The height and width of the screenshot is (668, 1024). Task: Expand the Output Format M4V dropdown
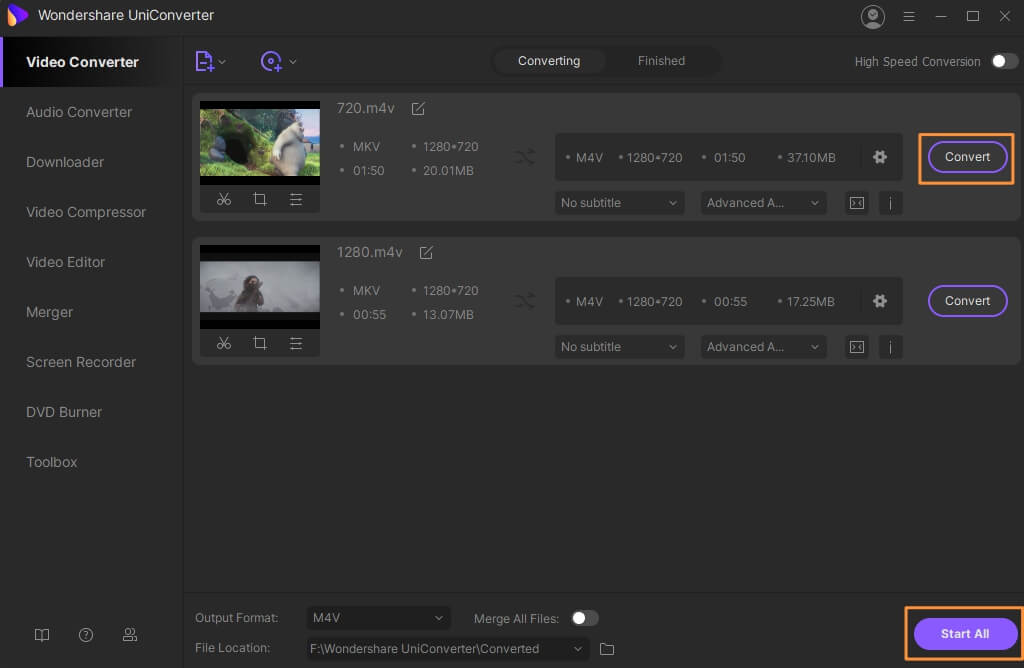[378, 618]
